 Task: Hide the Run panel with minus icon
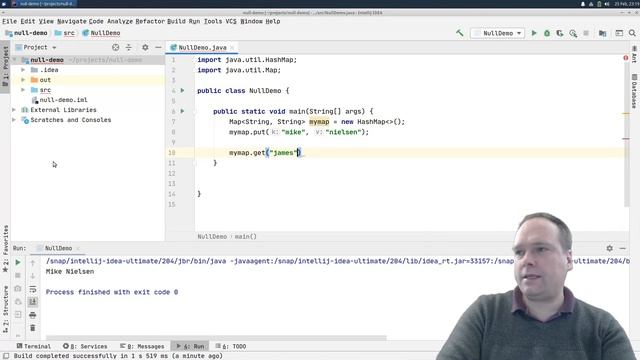[622, 248]
